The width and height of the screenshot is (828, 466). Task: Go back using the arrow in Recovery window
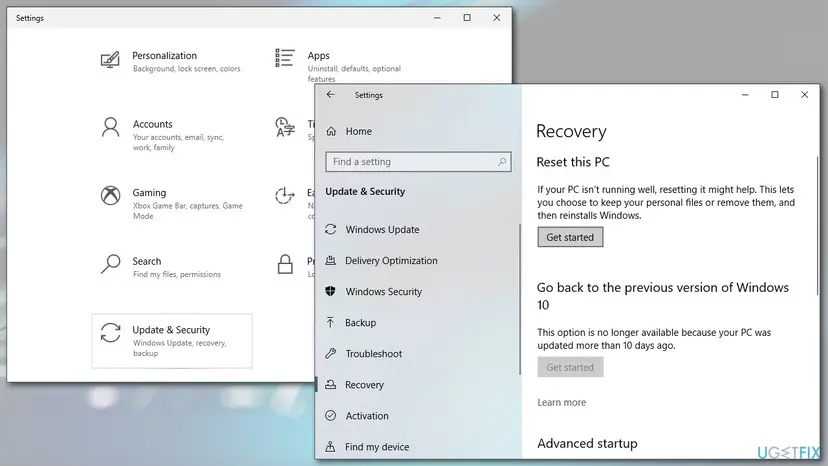[x=331, y=95]
